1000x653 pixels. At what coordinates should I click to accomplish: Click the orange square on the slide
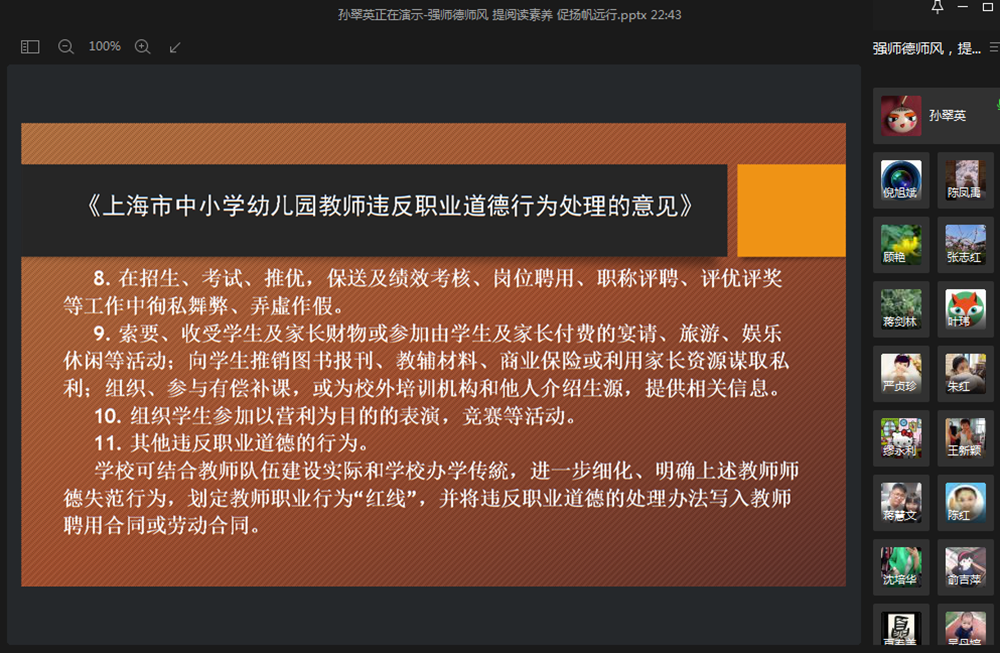(791, 210)
